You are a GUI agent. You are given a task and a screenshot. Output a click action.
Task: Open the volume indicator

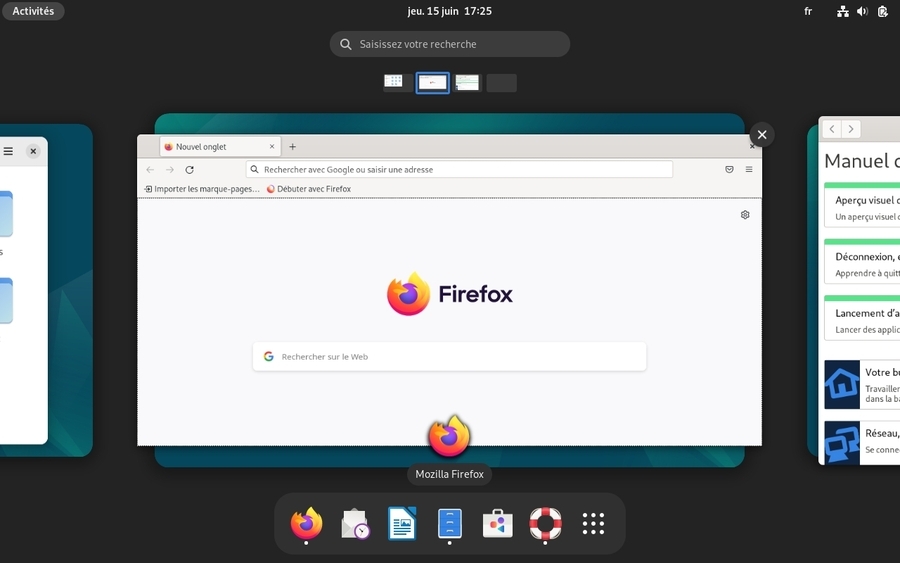(x=862, y=11)
